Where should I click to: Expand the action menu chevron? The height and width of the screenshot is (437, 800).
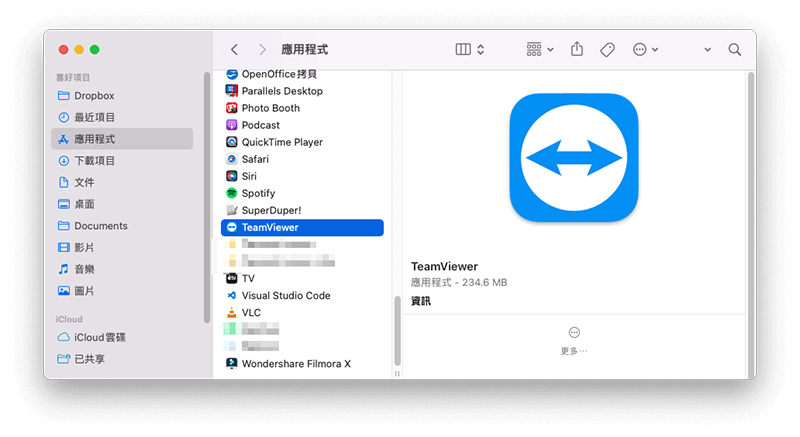click(x=655, y=50)
